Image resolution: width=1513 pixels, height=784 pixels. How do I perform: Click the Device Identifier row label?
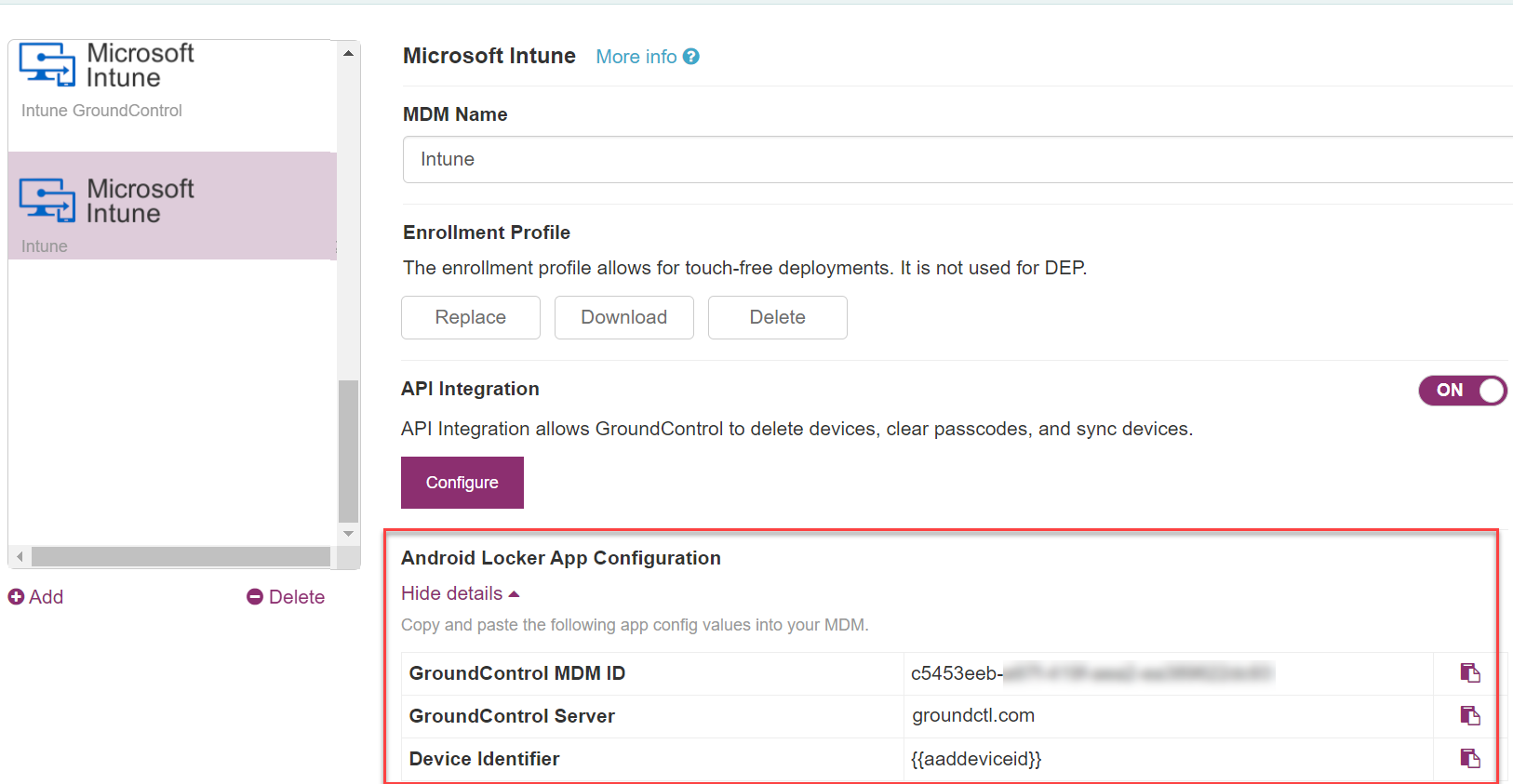point(484,759)
